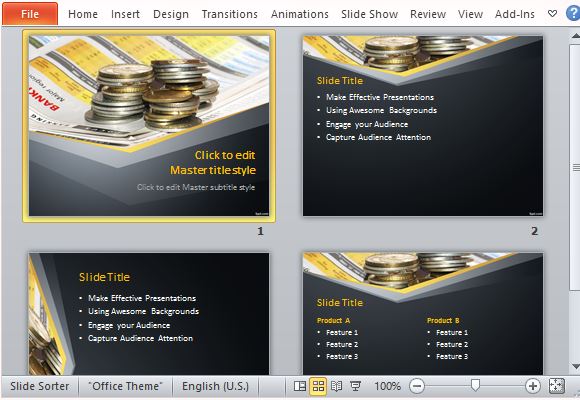The width and height of the screenshot is (580, 400).
Task: Select slide 2 thumbnail with bullets
Action: click(423, 126)
